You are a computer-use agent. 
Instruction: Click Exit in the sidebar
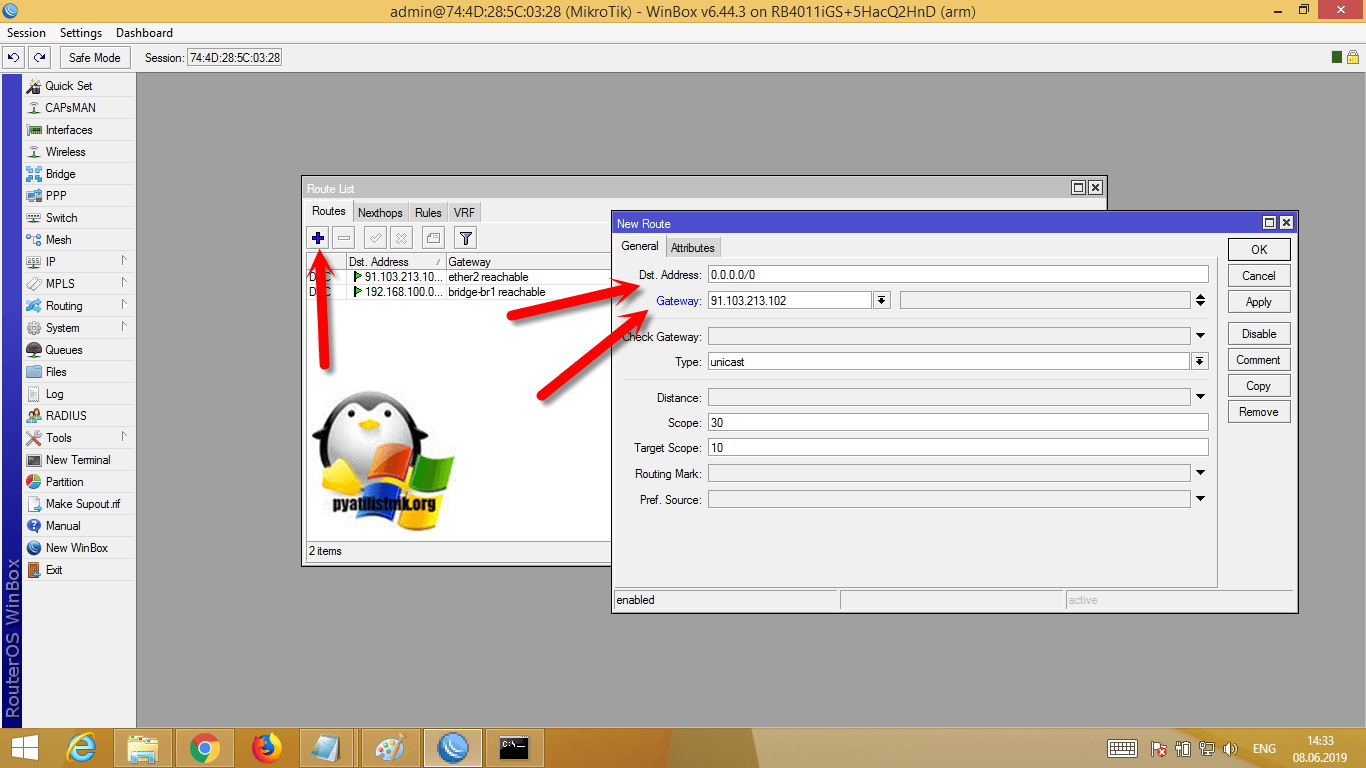pyautogui.click(x=79, y=570)
